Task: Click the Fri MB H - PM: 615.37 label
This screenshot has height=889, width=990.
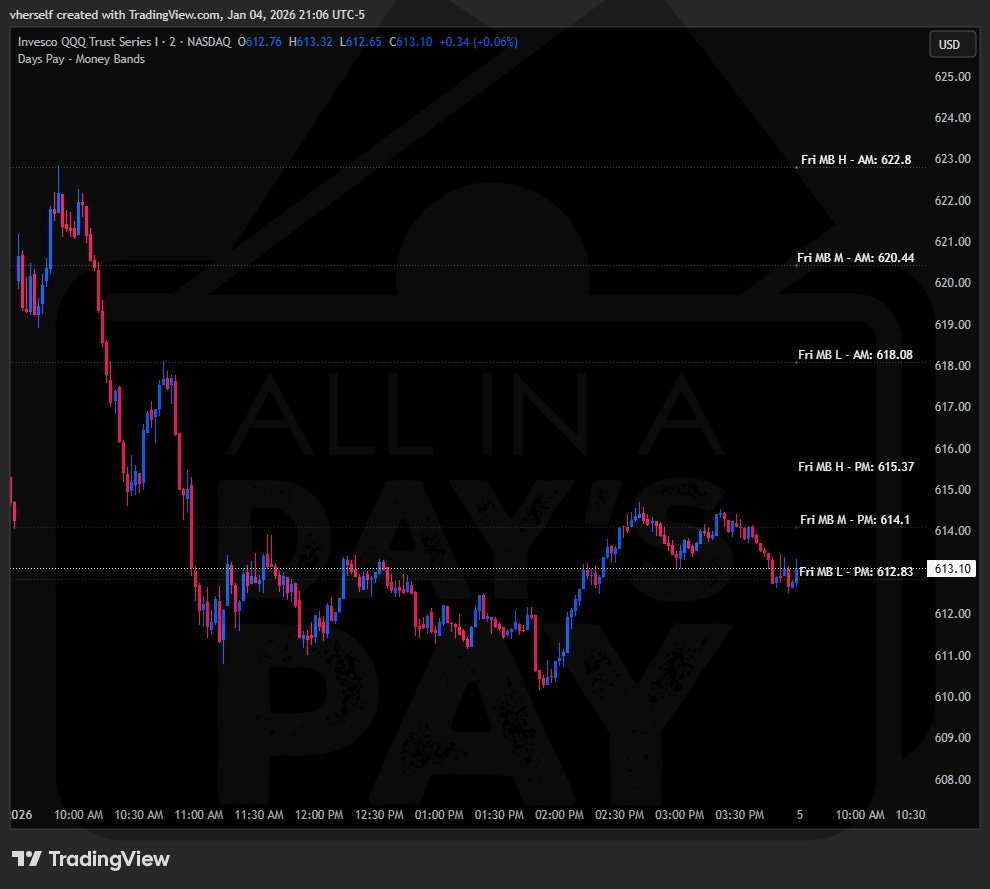Action: [x=856, y=467]
